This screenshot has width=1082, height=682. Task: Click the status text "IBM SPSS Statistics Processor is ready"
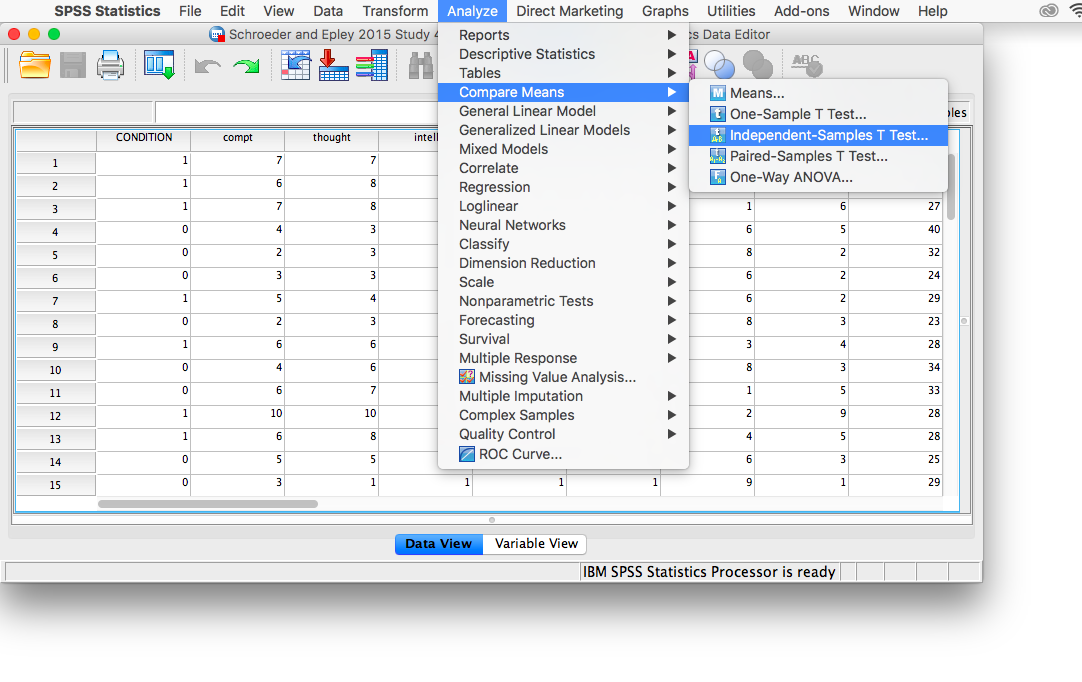coord(709,572)
